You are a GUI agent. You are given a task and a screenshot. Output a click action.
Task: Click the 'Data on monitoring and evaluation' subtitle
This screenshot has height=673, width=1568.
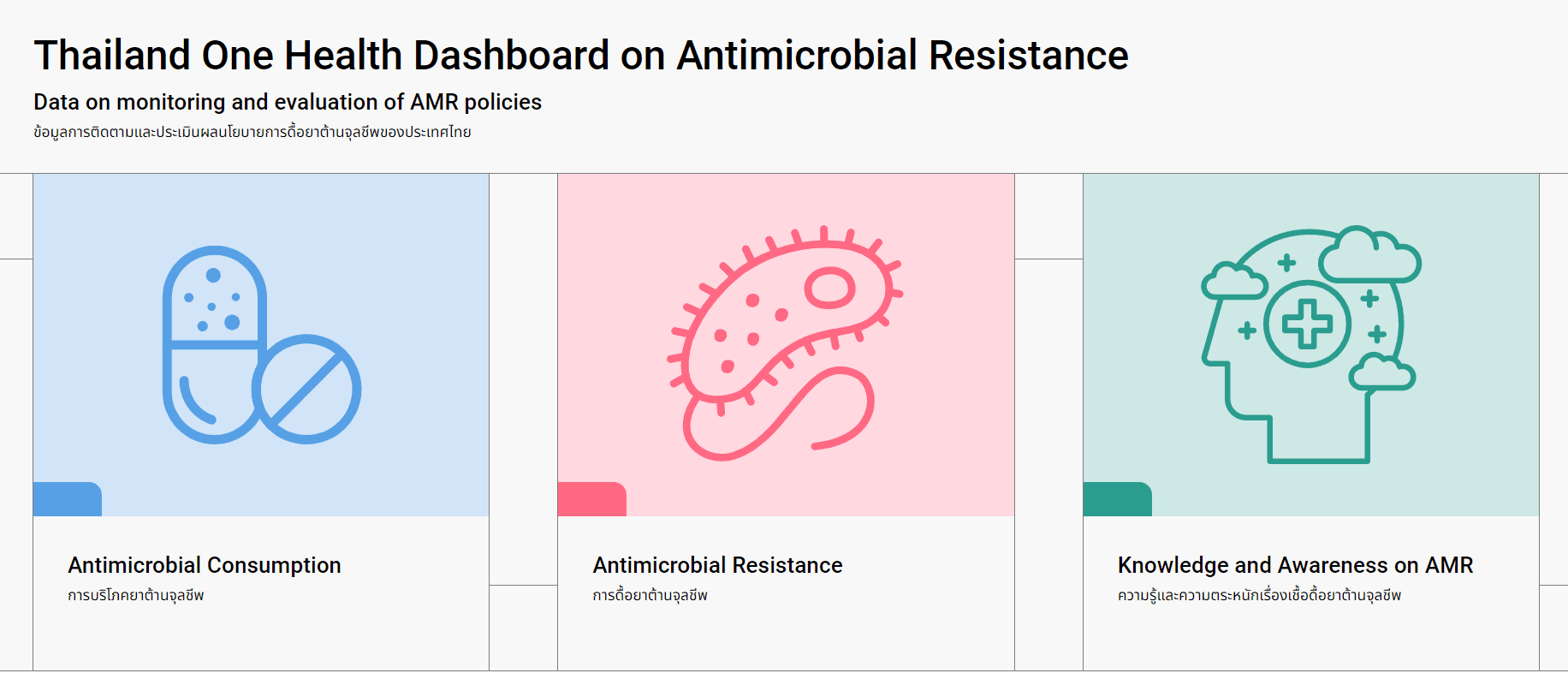click(288, 102)
